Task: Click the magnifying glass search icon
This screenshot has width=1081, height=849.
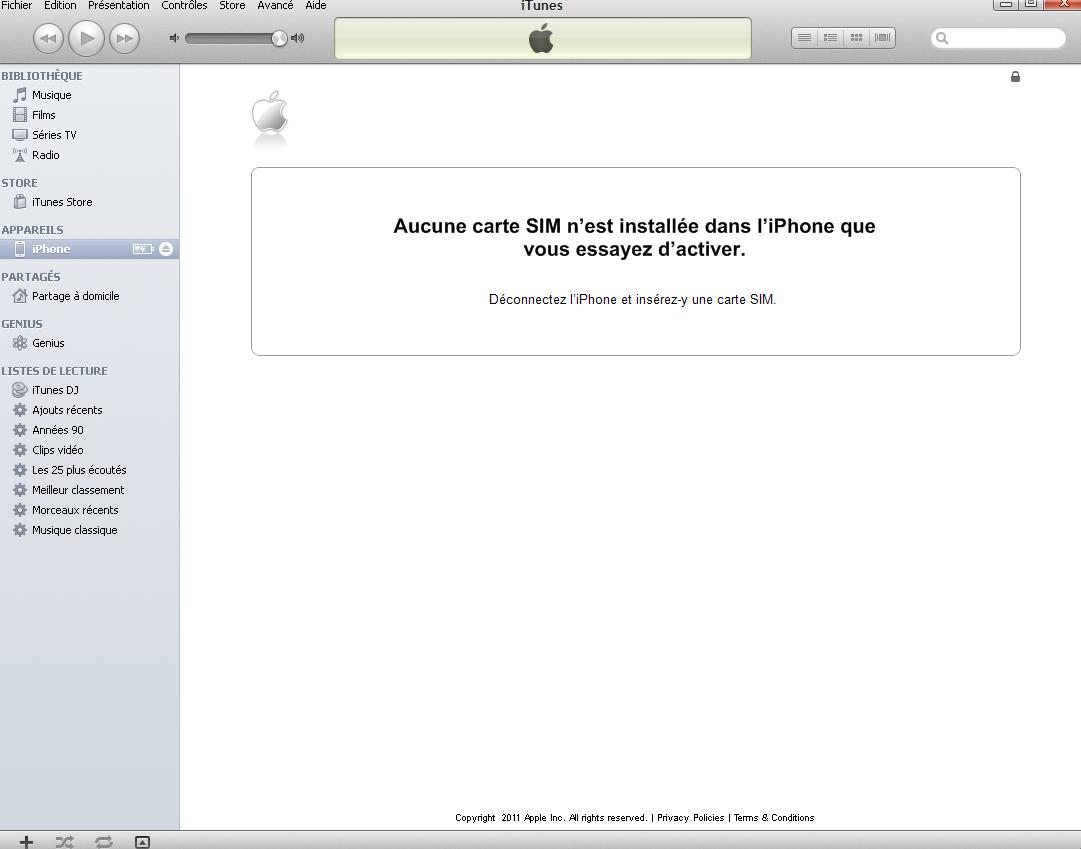Action: pos(942,38)
